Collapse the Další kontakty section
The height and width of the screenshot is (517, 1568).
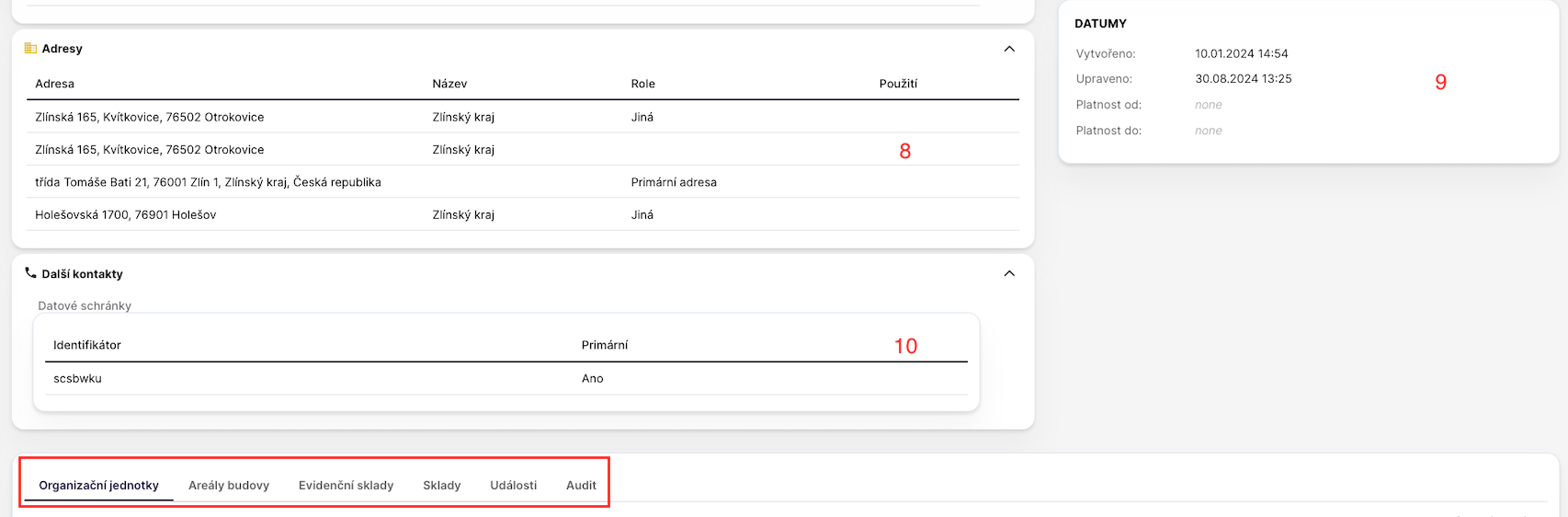pos(1009,273)
